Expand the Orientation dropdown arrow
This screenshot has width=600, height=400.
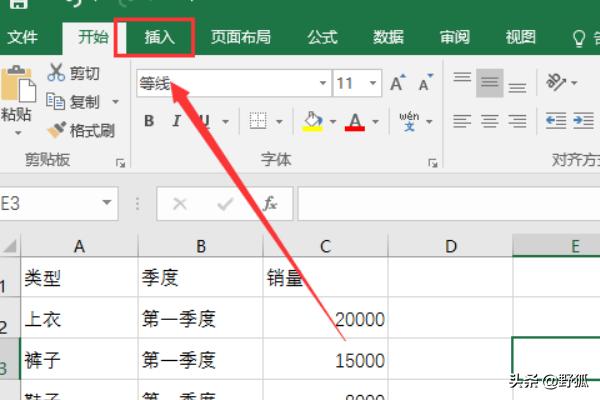tap(574, 83)
